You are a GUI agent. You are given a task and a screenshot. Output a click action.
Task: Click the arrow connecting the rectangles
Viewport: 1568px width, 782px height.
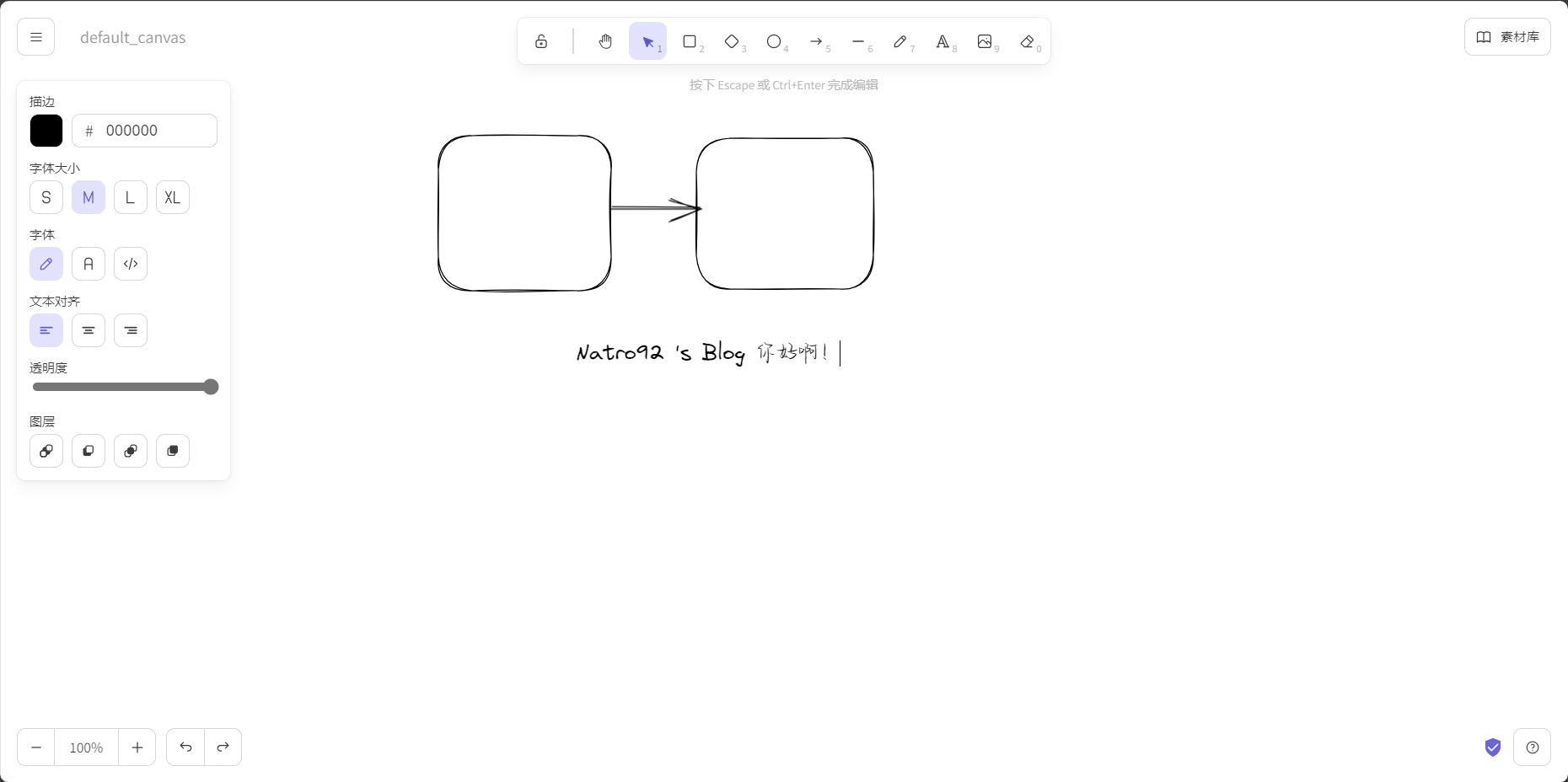[x=656, y=208]
